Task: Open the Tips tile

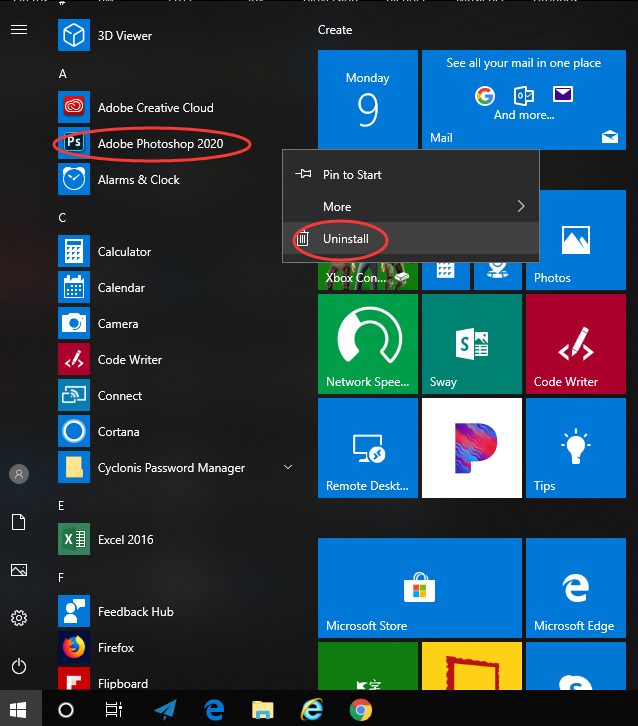Action: 576,448
